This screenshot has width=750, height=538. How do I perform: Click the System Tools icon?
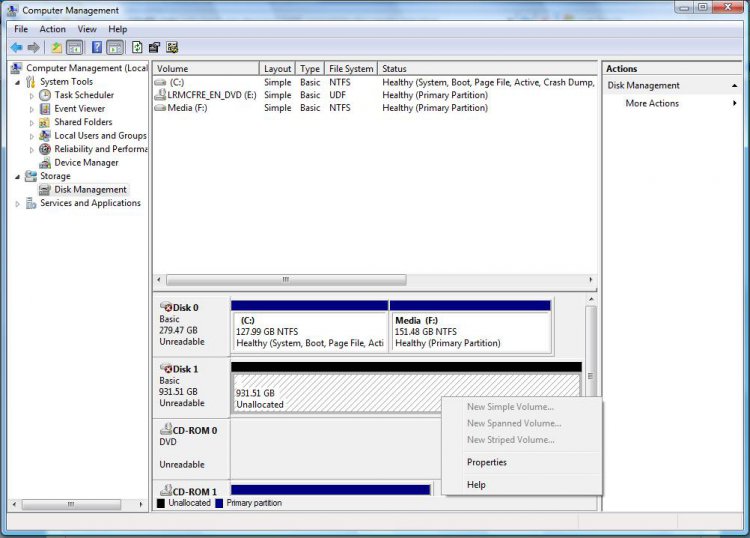(x=31, y=82)
